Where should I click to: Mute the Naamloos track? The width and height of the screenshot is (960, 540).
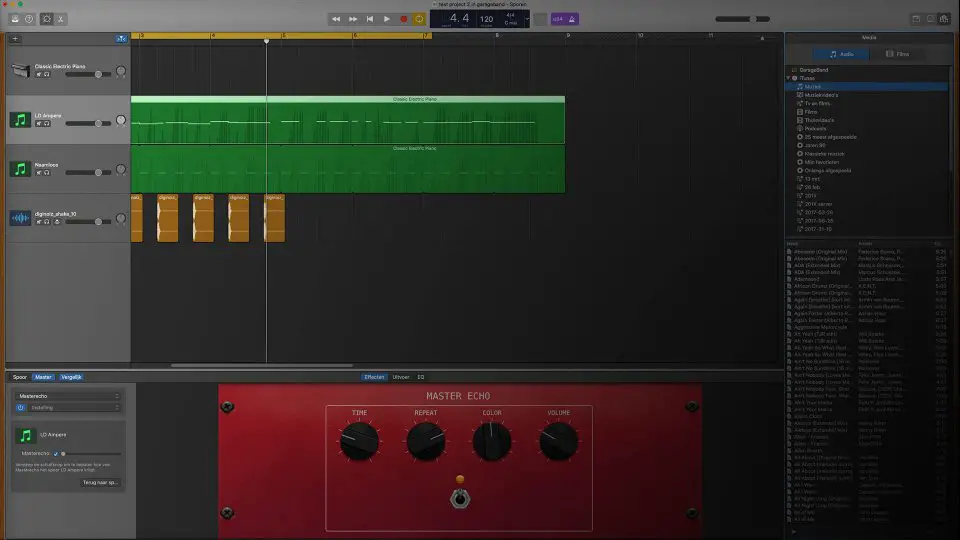click(39, 173)
